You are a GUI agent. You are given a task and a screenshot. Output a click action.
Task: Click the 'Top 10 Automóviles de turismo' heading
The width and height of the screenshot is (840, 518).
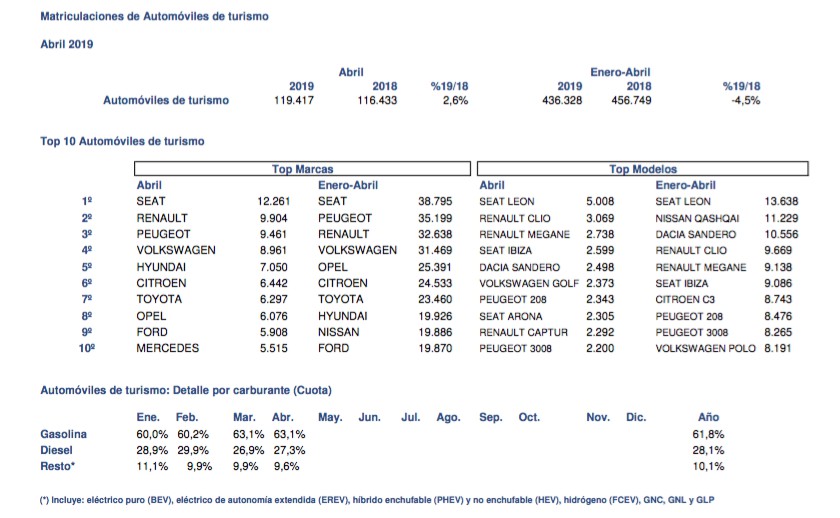pos(122,141)
